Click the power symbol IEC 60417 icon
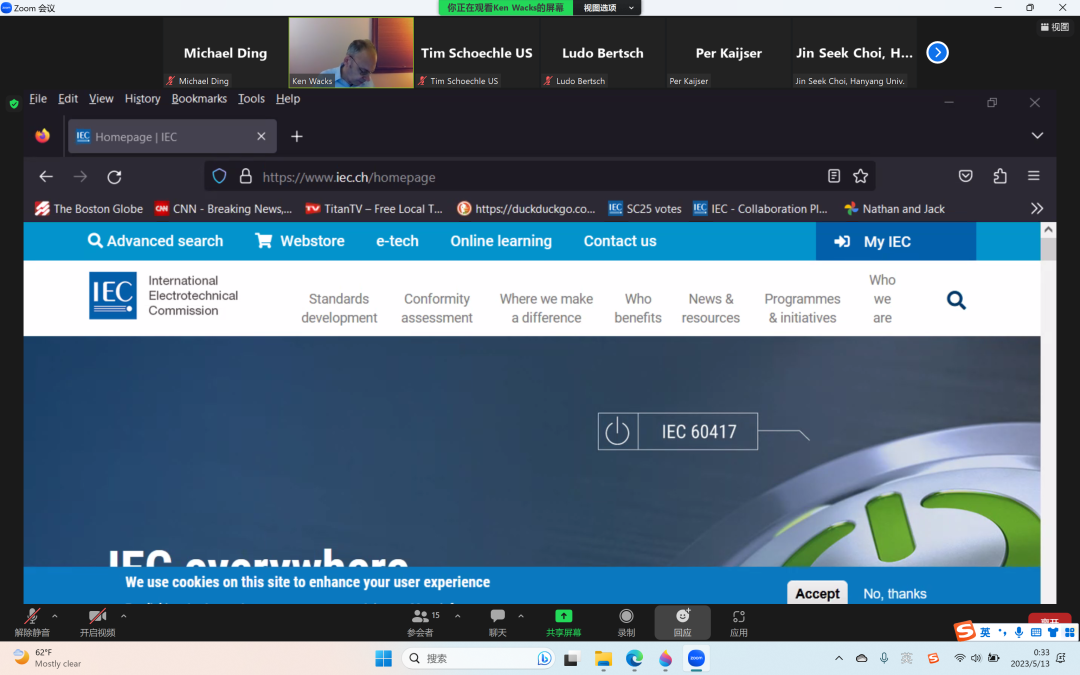This screenshot has width=1080, height=675. [617, 431]
